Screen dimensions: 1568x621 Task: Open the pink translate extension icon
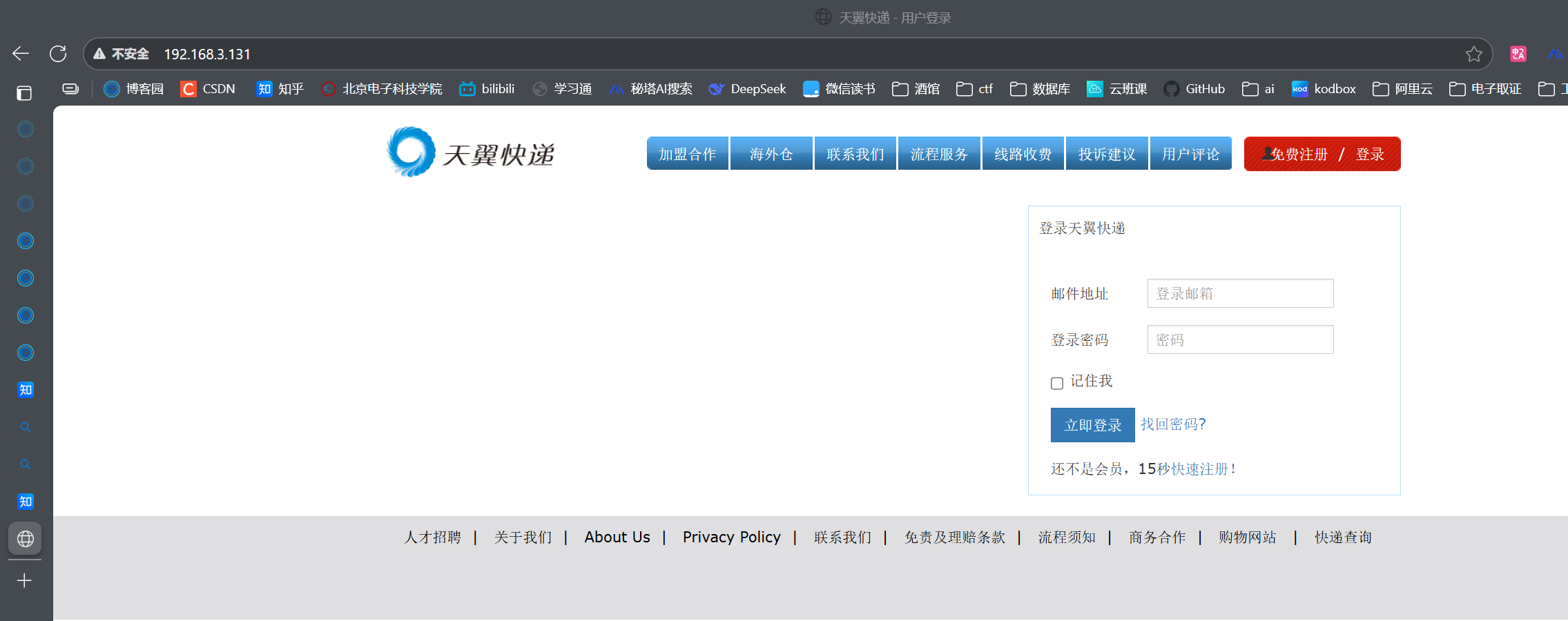(1518, 54)
